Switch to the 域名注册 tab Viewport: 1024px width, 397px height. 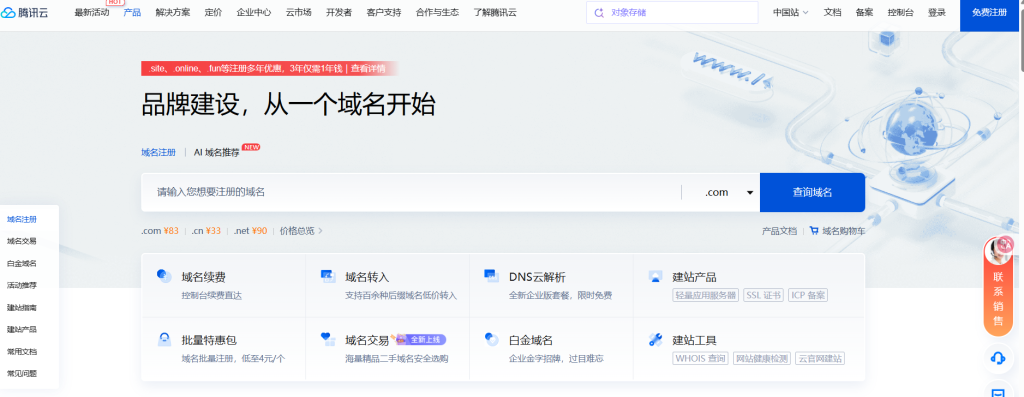[158, 152]
